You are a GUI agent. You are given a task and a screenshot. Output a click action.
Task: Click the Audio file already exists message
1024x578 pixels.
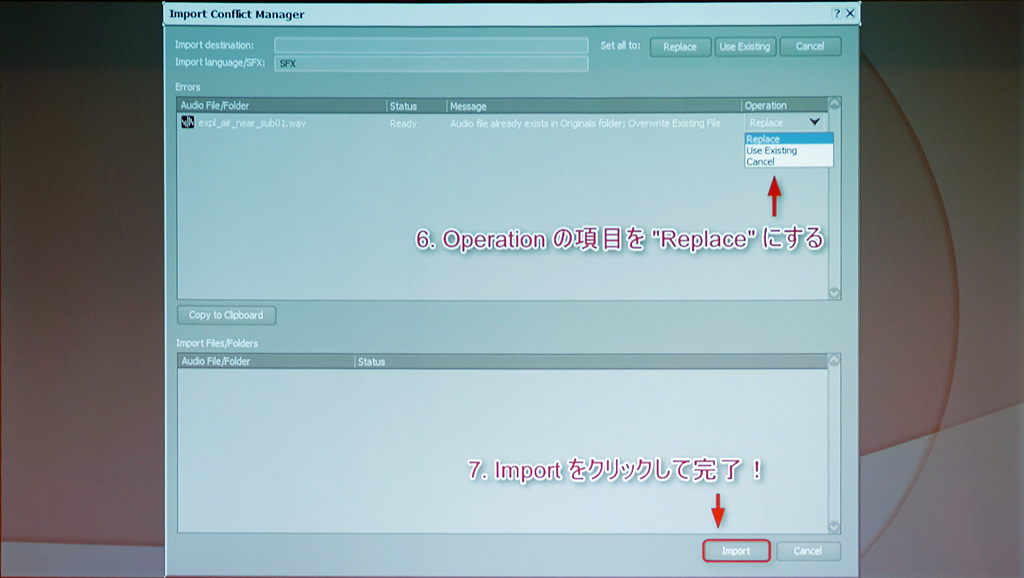(x=585, y=123)
